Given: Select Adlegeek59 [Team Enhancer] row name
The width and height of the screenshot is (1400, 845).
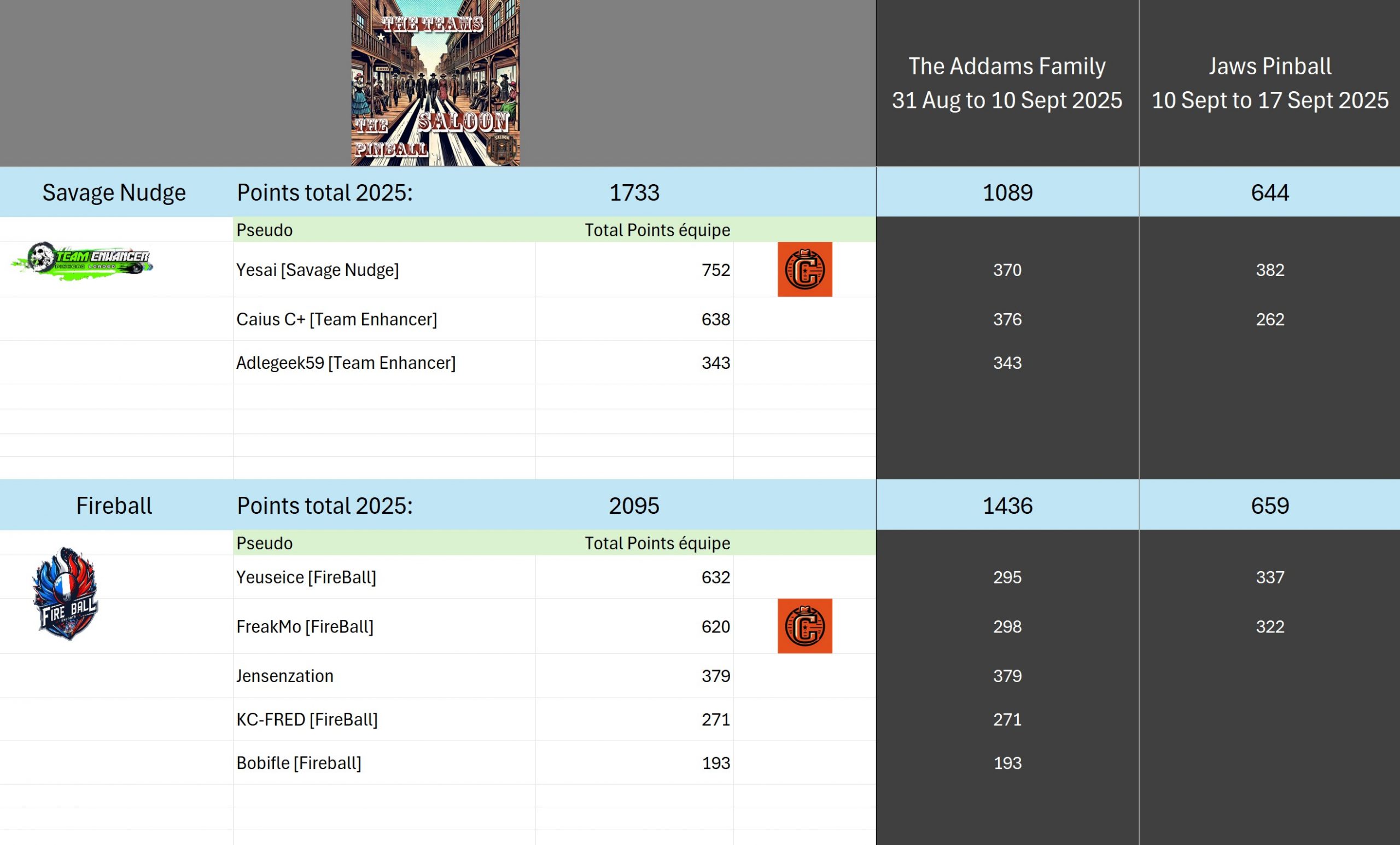Looking at the screenshot, I should click(x=346, y=363).
